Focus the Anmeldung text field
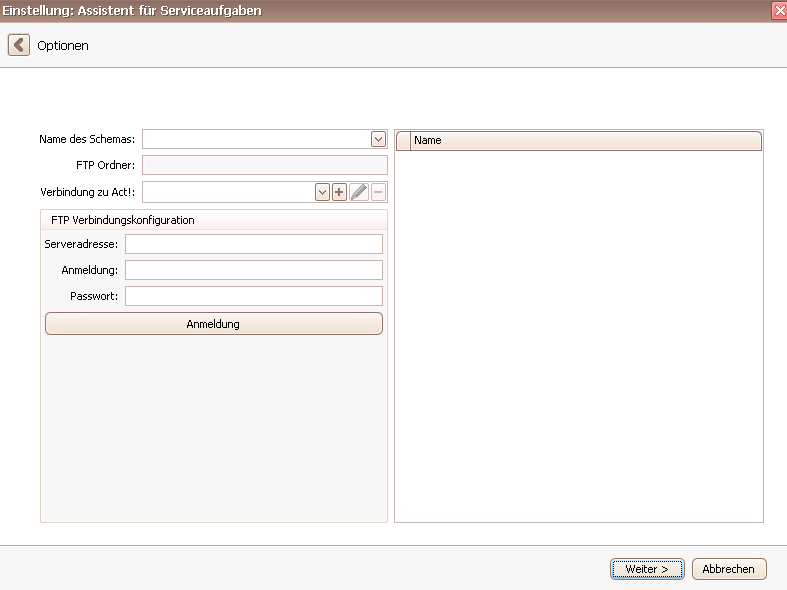Viewport: 787px width, 590px height. coord(254,270)
